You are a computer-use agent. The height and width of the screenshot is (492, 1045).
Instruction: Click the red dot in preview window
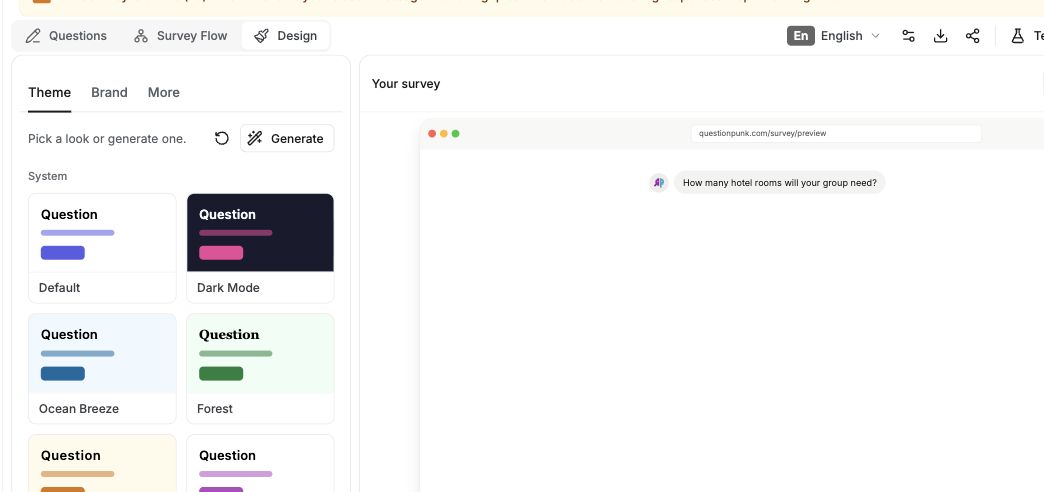432,133
